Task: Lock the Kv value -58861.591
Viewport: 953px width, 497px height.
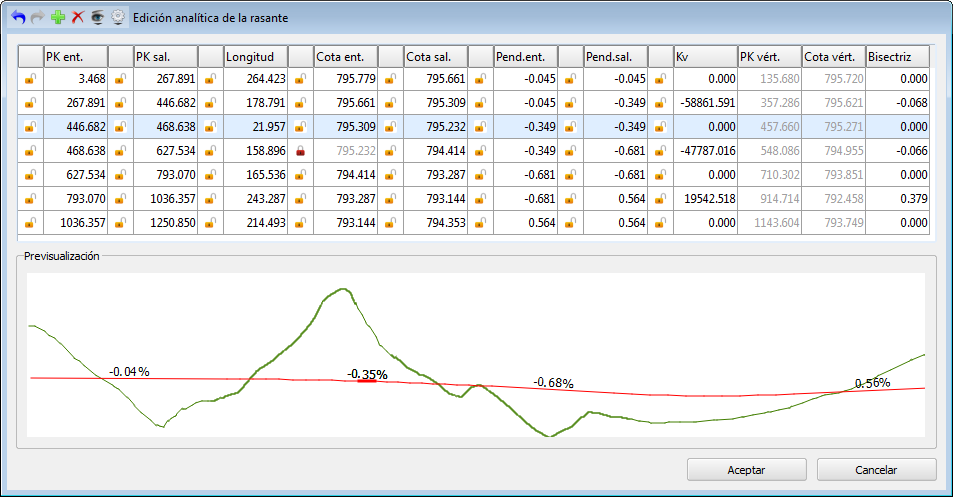Action: tap(660, 102)
